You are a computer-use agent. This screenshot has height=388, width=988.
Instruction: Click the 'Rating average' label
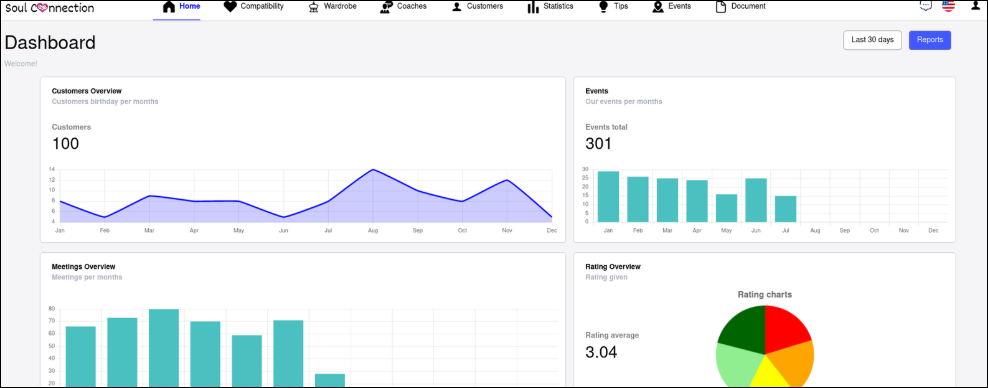click(612, 335)
